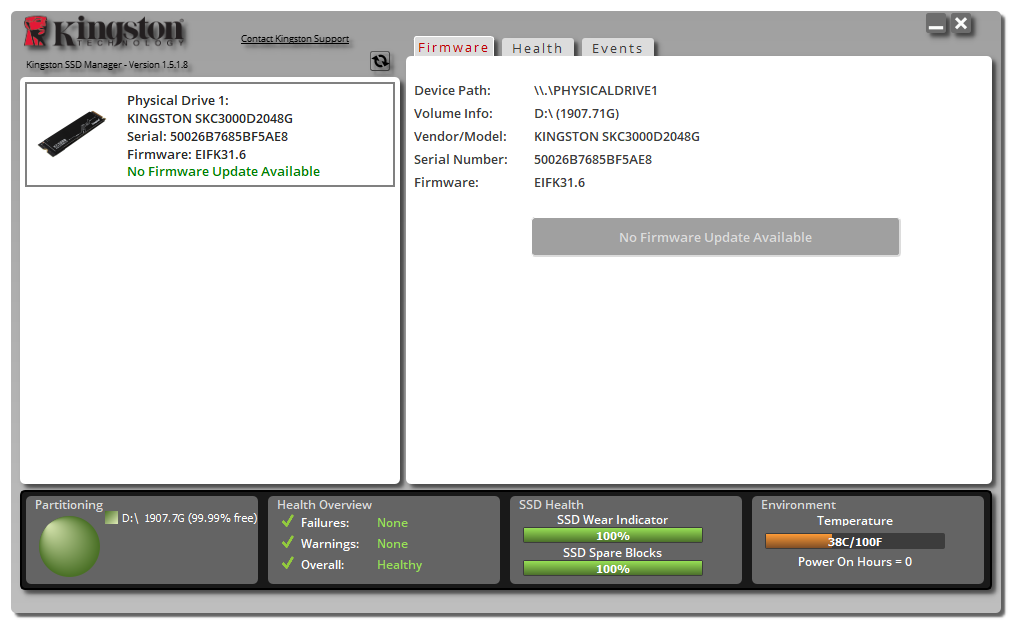Viewport: 1019px width, 633px height.
Task: Open the Health tab
Action: [x=537, y=48]
